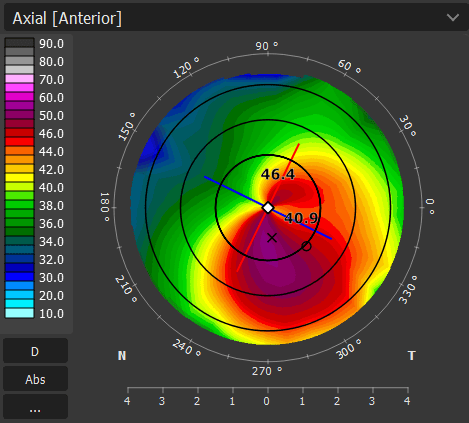Viewport: 469px width, 423px height.
Task: Click the 46.4 keratometry value label
Action: [278, 174]
